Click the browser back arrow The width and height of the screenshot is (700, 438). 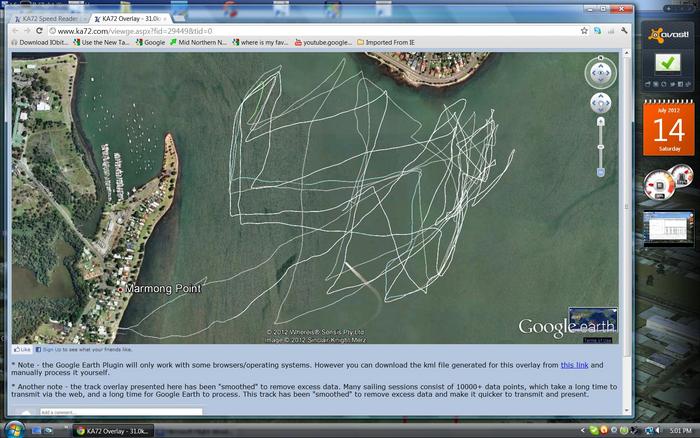tap(15, 31)
